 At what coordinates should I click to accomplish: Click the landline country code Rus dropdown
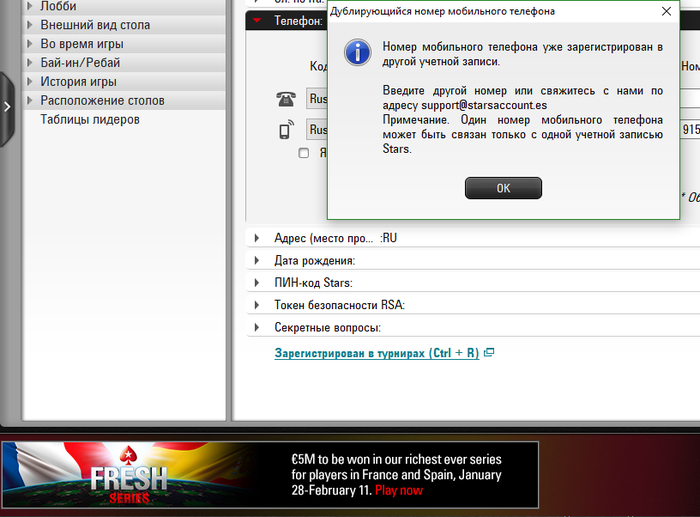[x=317, y=98]
